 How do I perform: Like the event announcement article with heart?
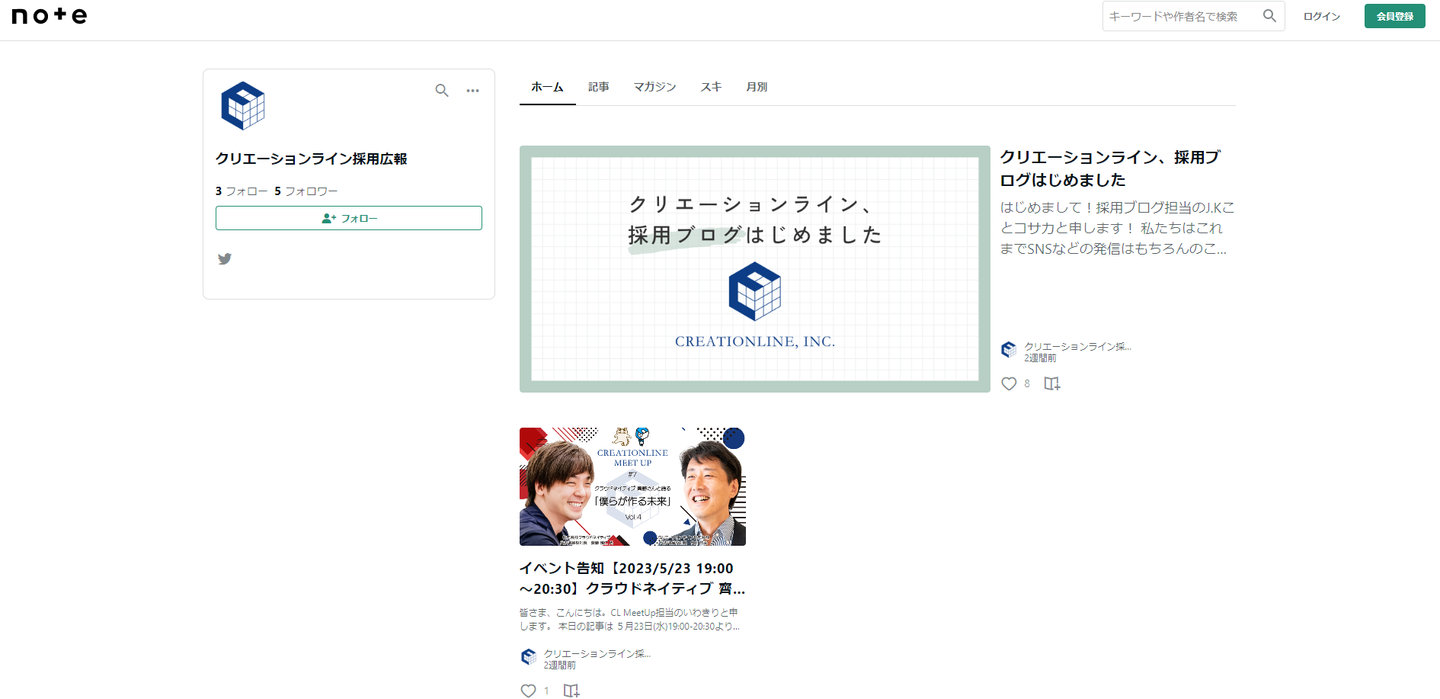point(529,690)
